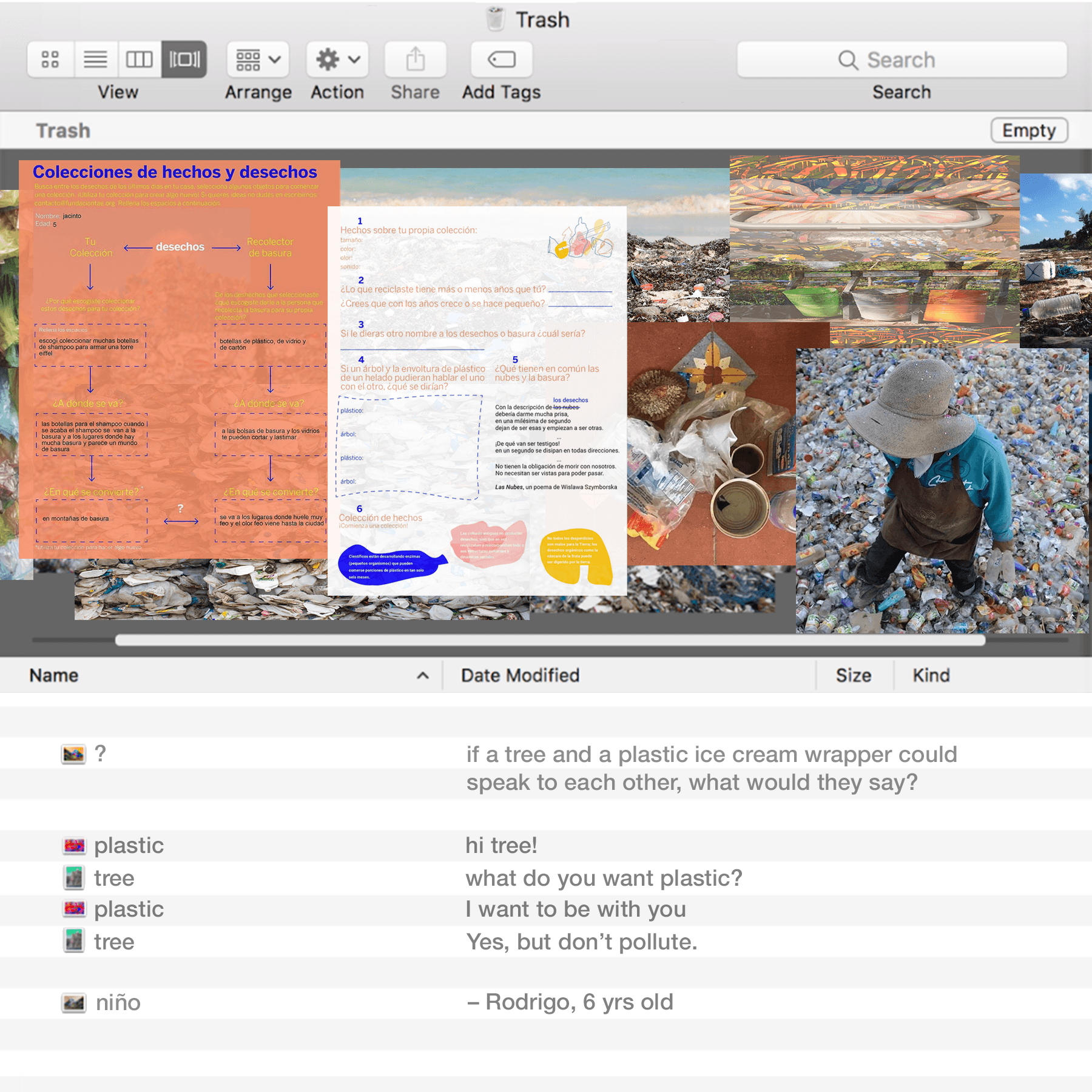The height and width of the screenshot is (1092, 1092).
Task: Select the beach with plastic bottle photo
Action: (x=1056, y=261)
